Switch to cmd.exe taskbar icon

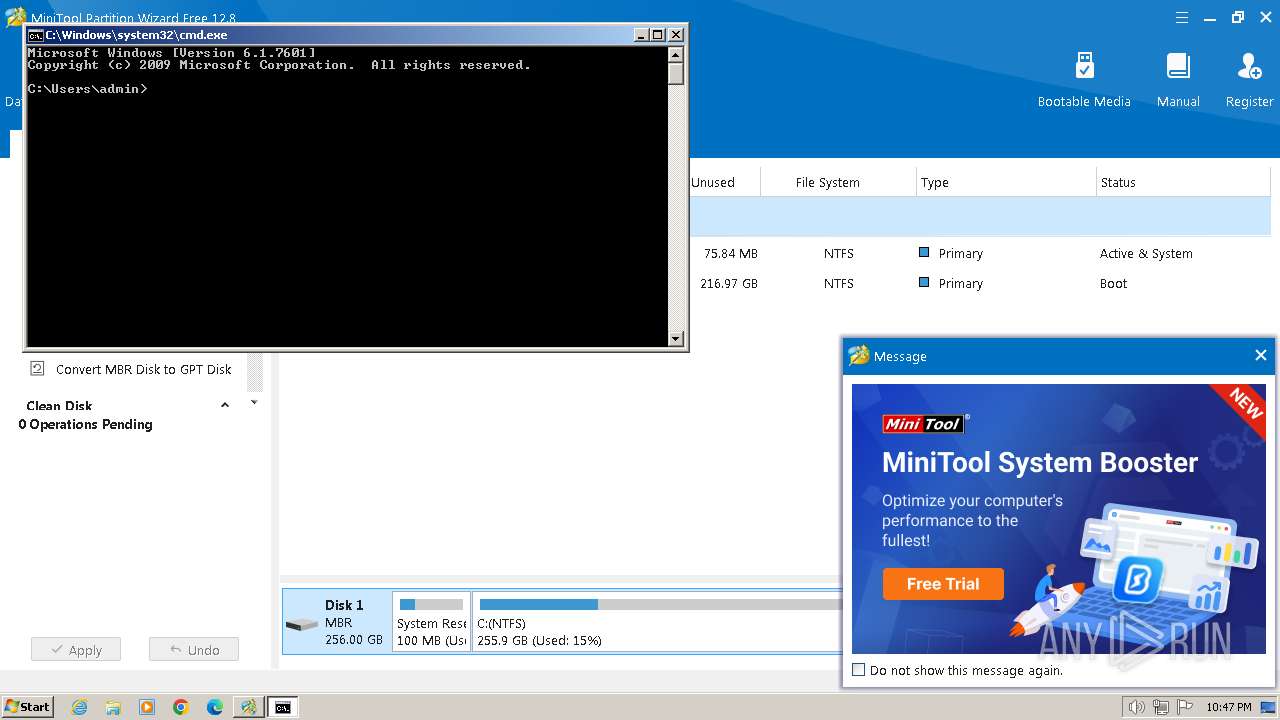[x=283, y=707]
